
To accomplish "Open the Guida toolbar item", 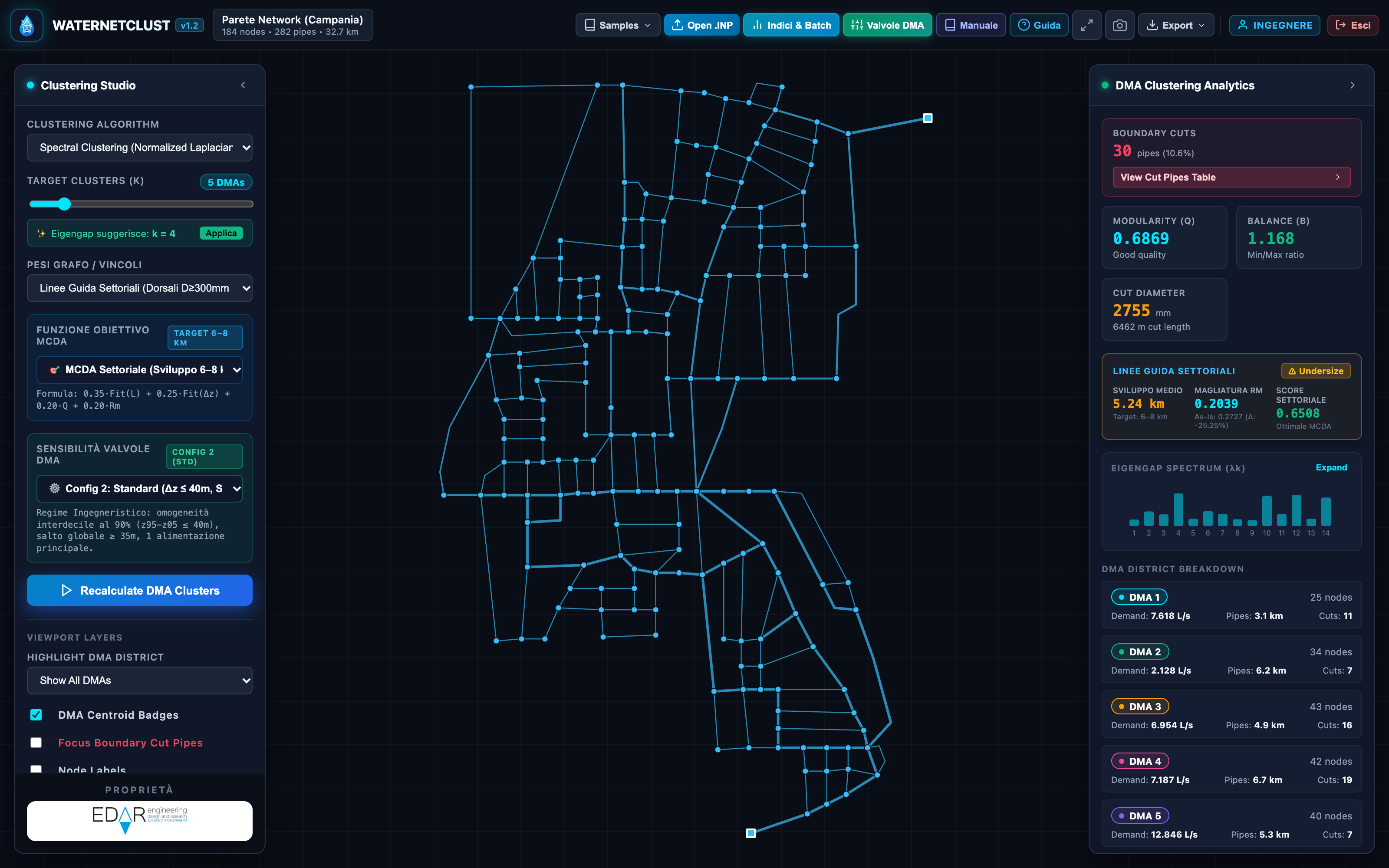I will (x=1039, y=25).
